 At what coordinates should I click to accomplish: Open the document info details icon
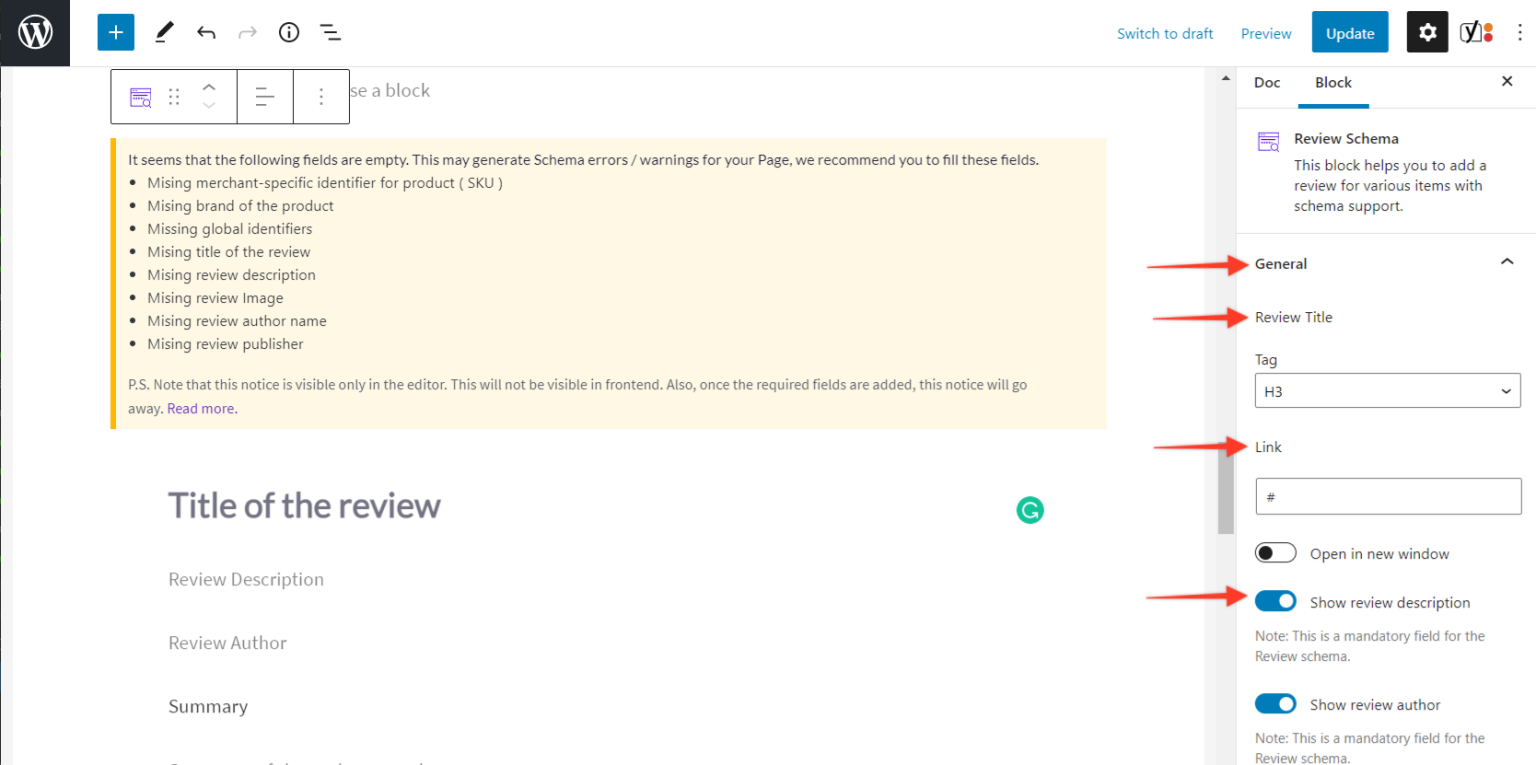point(289,33)
